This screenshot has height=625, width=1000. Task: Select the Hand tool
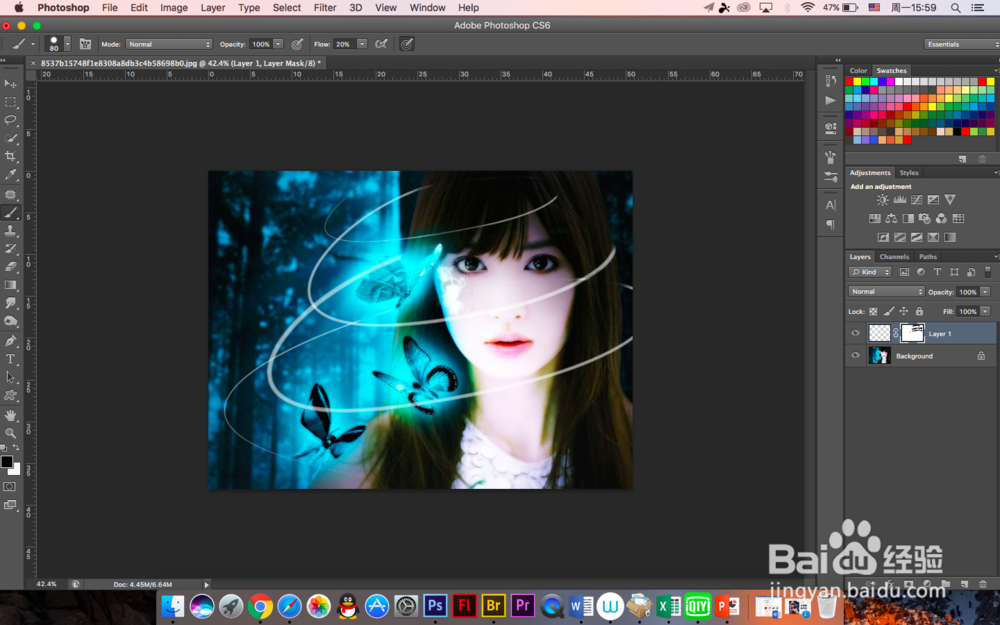click(10, 415)
